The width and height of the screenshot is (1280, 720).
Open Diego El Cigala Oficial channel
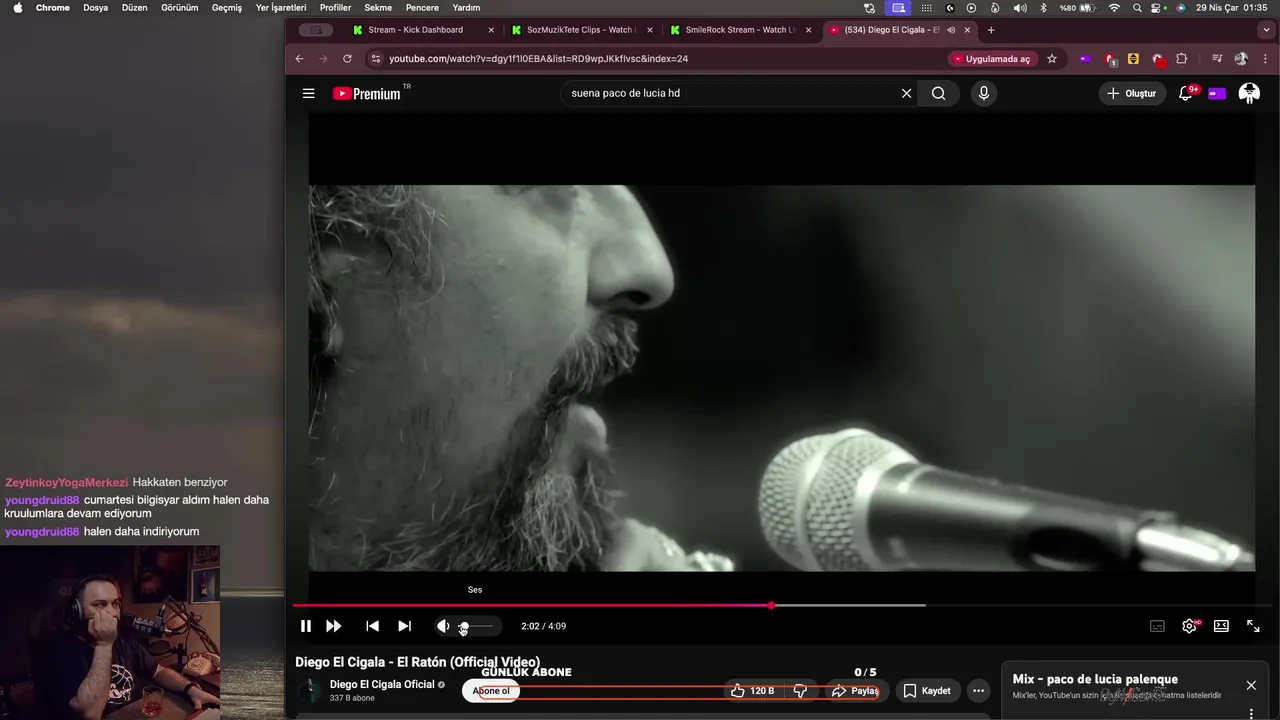pos(382,684)
